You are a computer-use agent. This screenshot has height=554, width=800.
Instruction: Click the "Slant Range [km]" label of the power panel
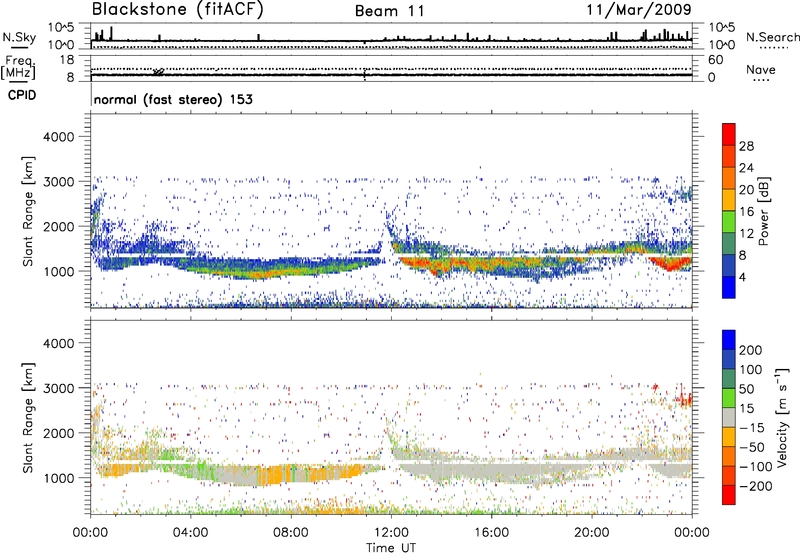click(x=28, y=211)
